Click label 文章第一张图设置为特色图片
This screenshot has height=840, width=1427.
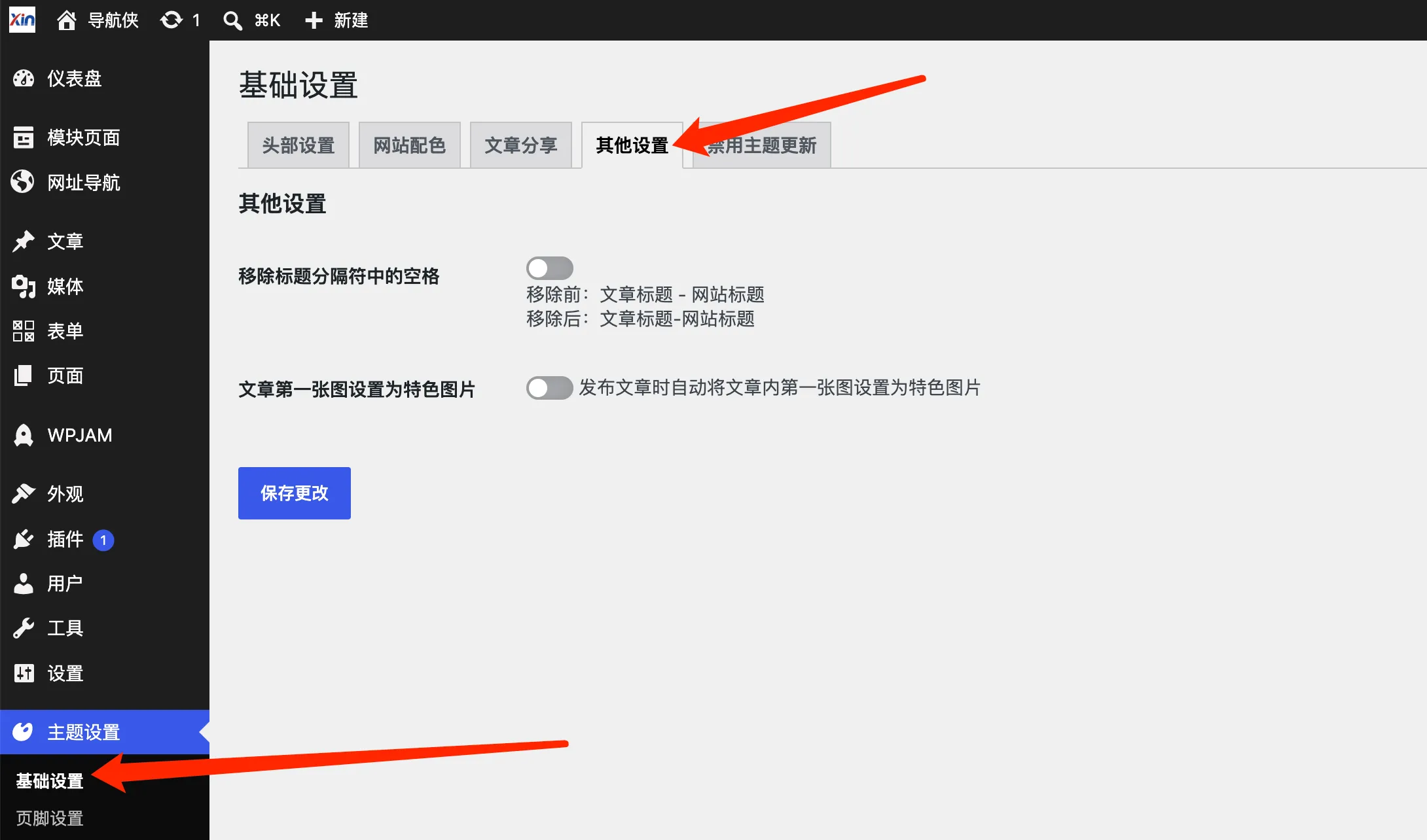pos(357,389)
